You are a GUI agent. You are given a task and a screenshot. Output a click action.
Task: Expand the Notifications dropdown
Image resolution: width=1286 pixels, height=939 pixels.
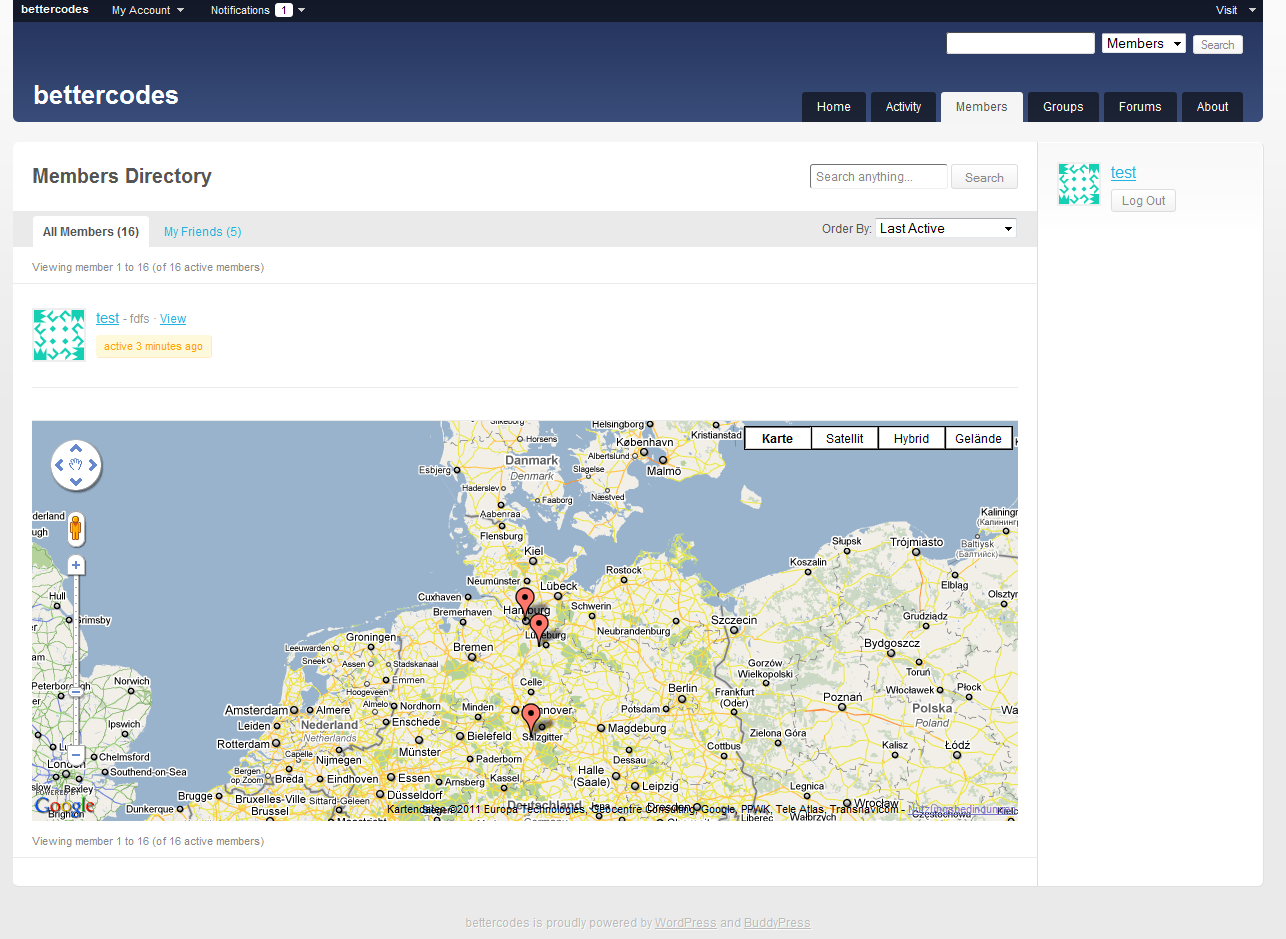[x=257, y=10]
